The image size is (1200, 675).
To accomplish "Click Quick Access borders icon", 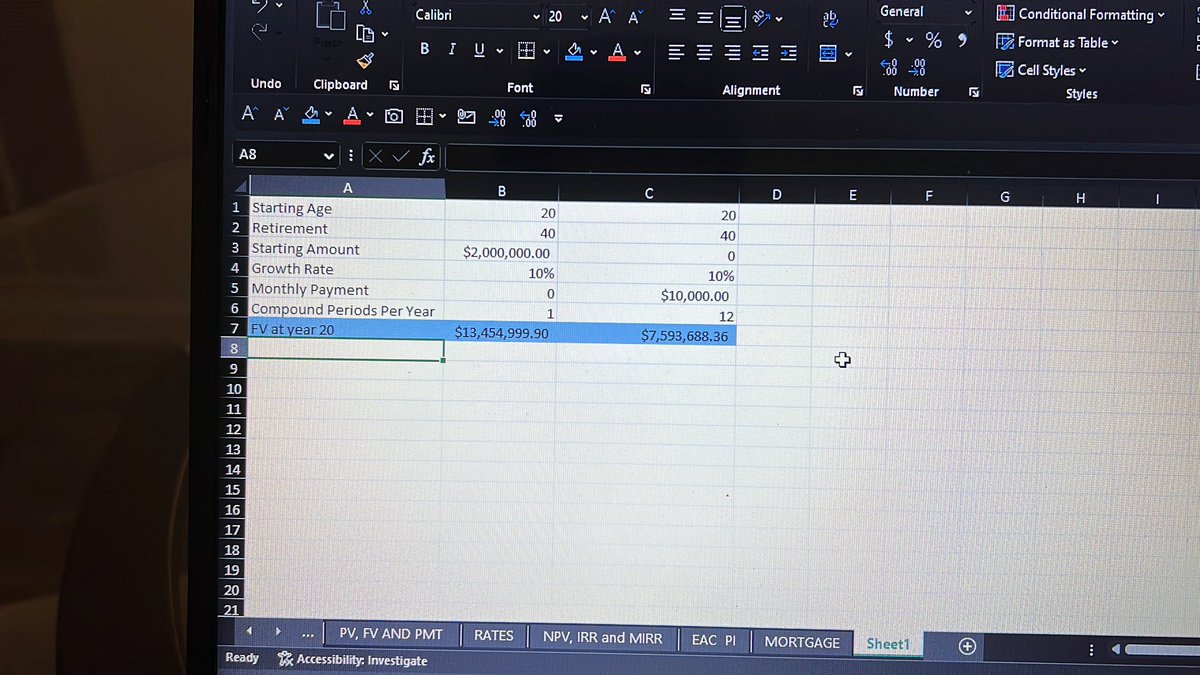I will (424, 118).
